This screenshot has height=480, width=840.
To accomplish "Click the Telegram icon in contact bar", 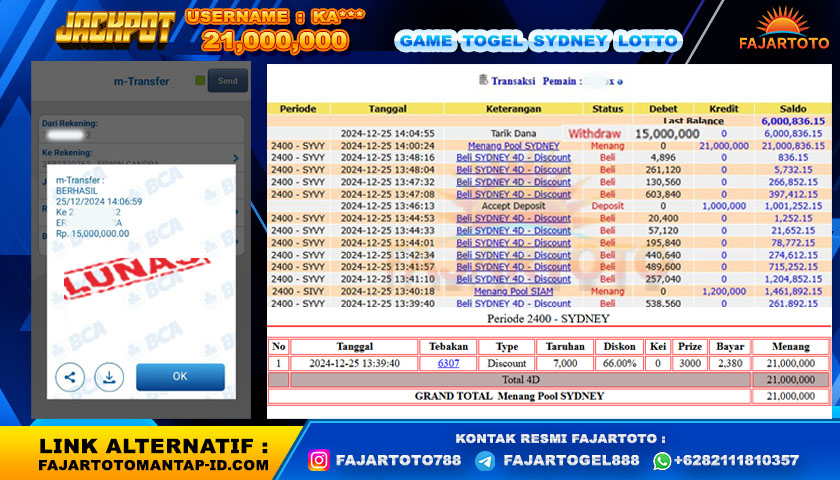I will [x=485, y=461].
